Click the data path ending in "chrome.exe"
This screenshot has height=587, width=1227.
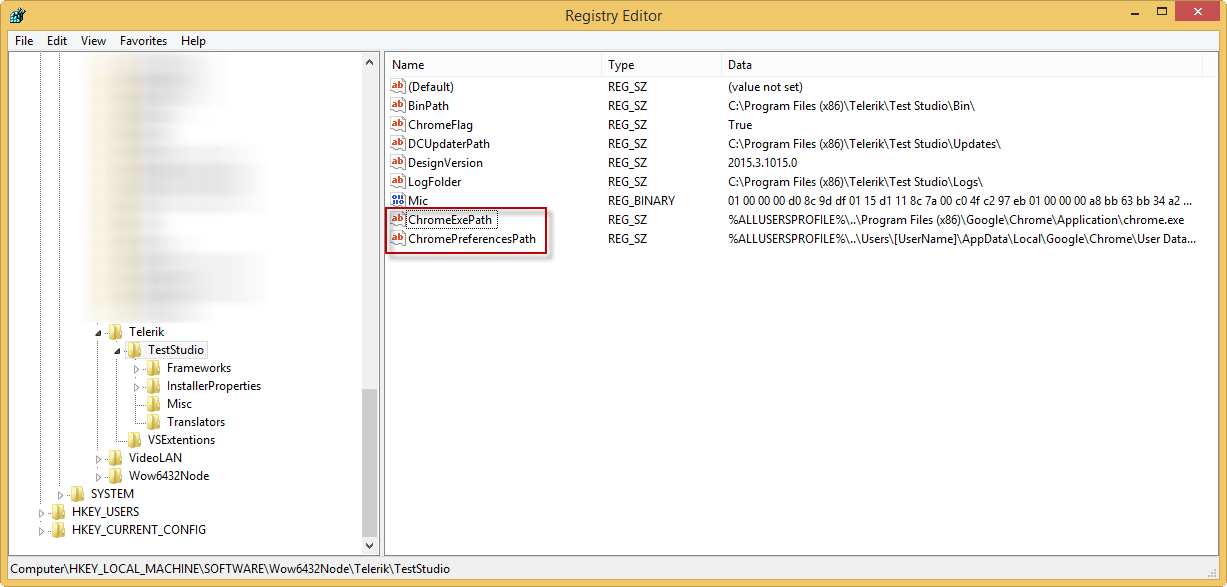coord(956,220)
